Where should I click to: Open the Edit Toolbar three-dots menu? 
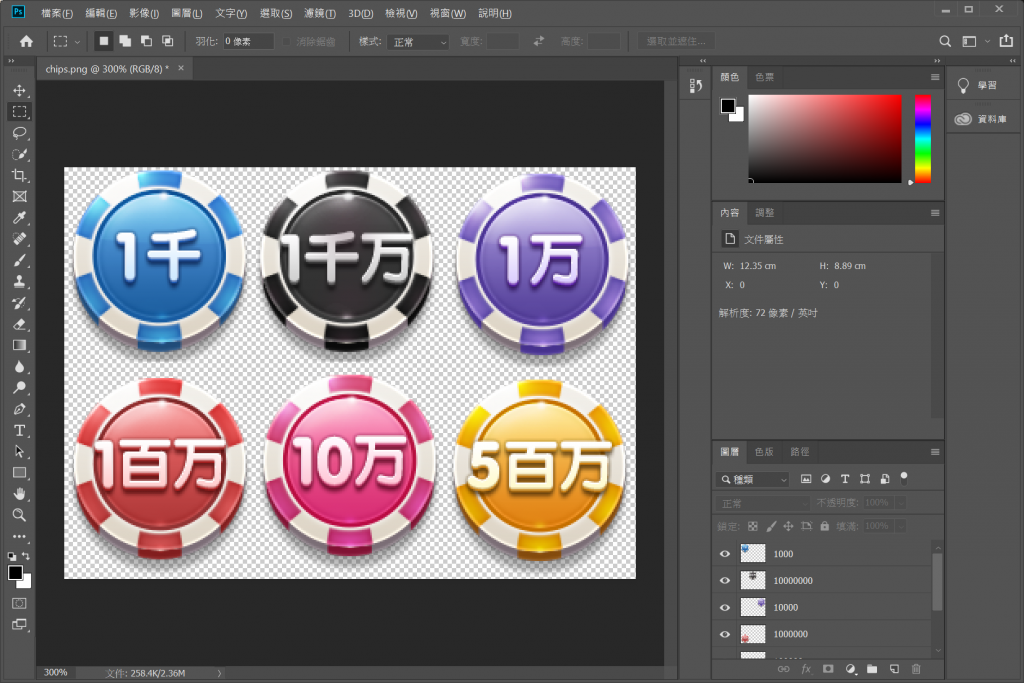(20, 536)
